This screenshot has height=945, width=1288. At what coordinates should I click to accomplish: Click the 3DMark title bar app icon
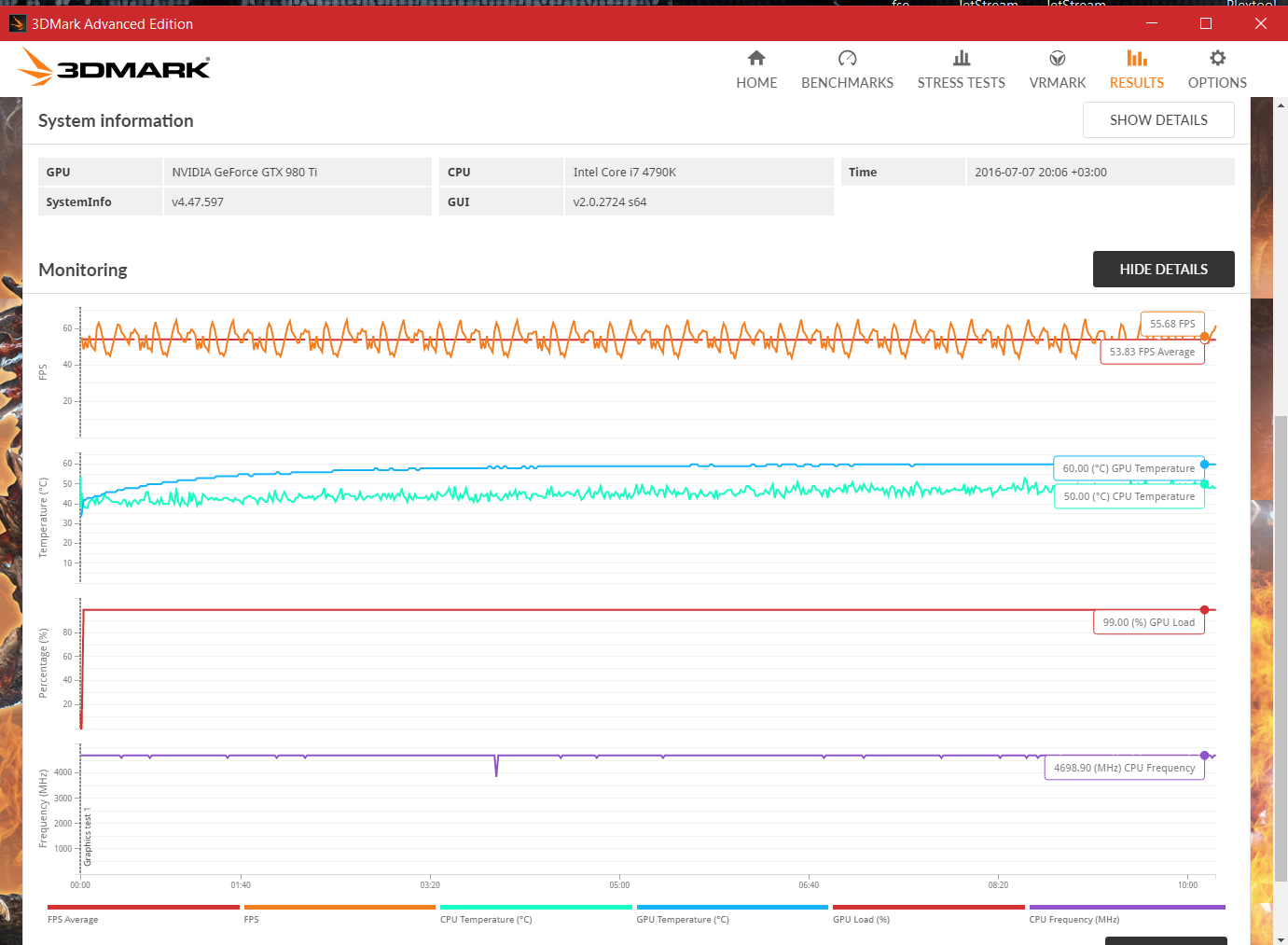(x=18, y=23)
